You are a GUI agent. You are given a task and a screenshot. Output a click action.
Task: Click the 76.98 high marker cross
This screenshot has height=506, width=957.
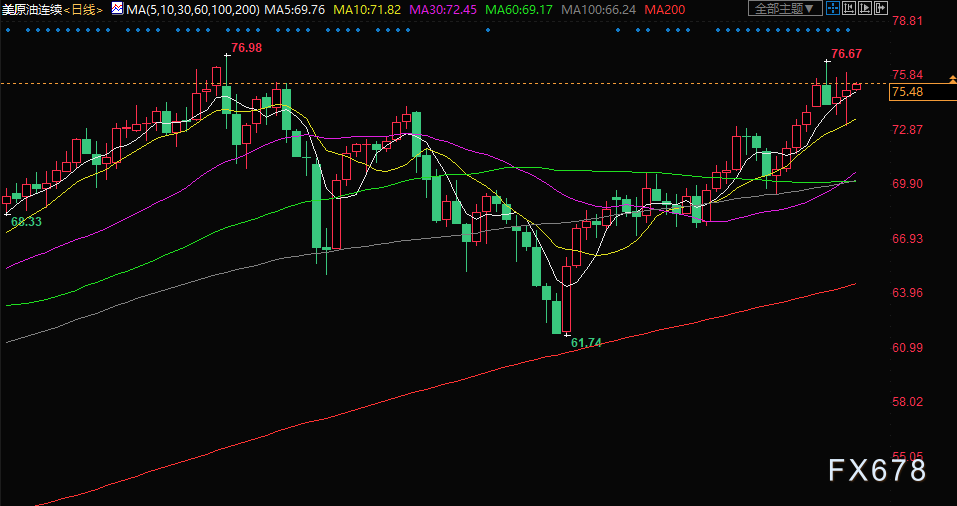227,56
